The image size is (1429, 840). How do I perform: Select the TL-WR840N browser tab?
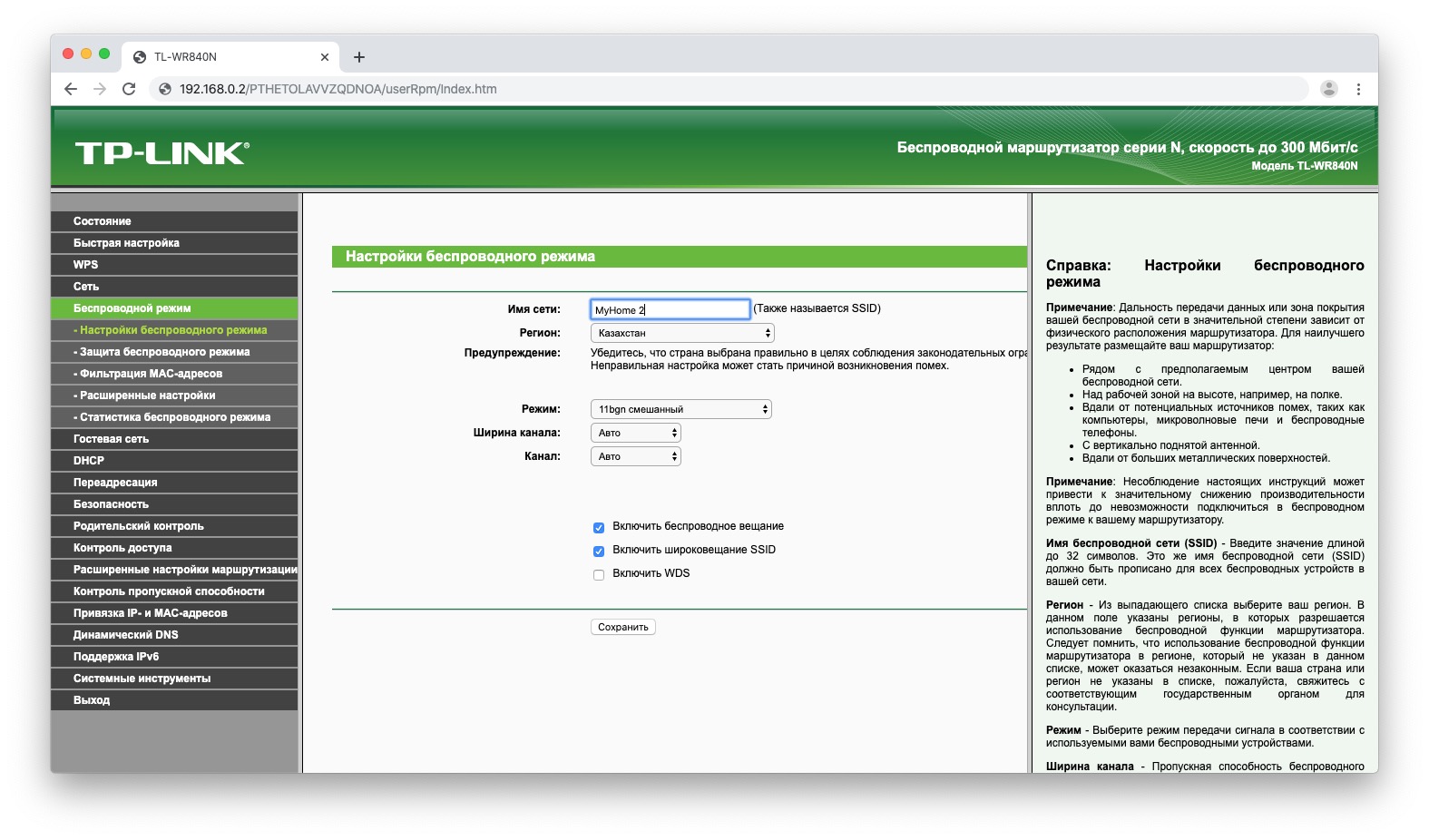pyautogui.click(x=231, y=57)
